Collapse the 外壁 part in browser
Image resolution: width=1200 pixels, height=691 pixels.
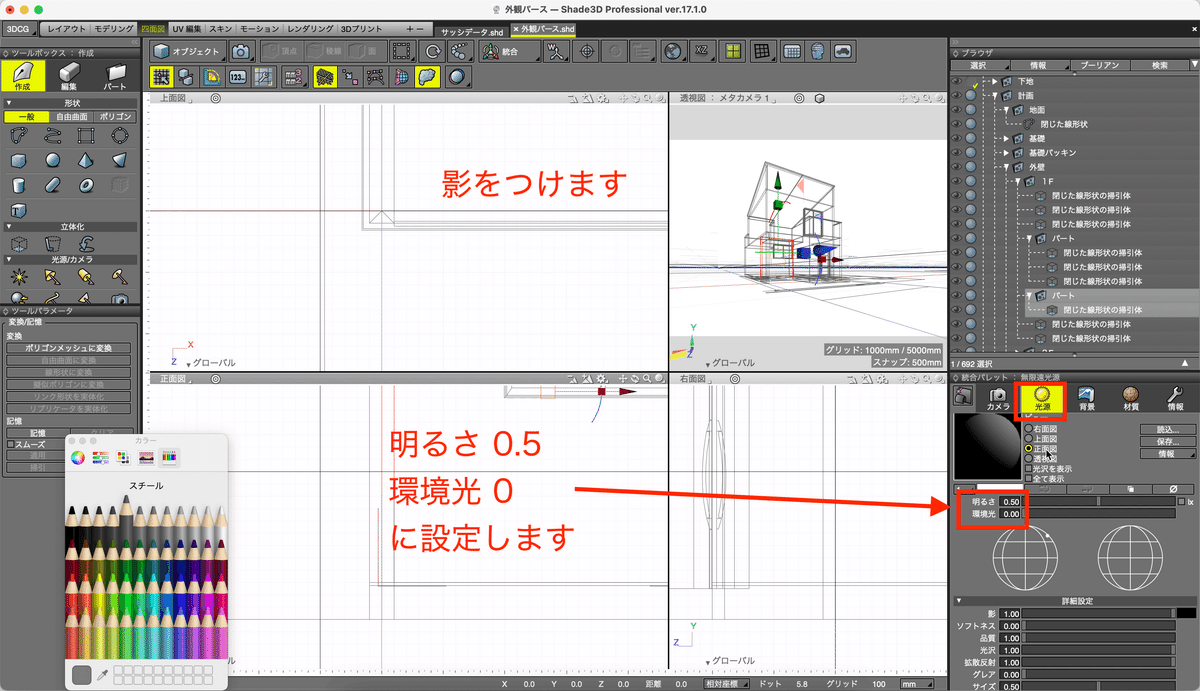point(1006,167)
